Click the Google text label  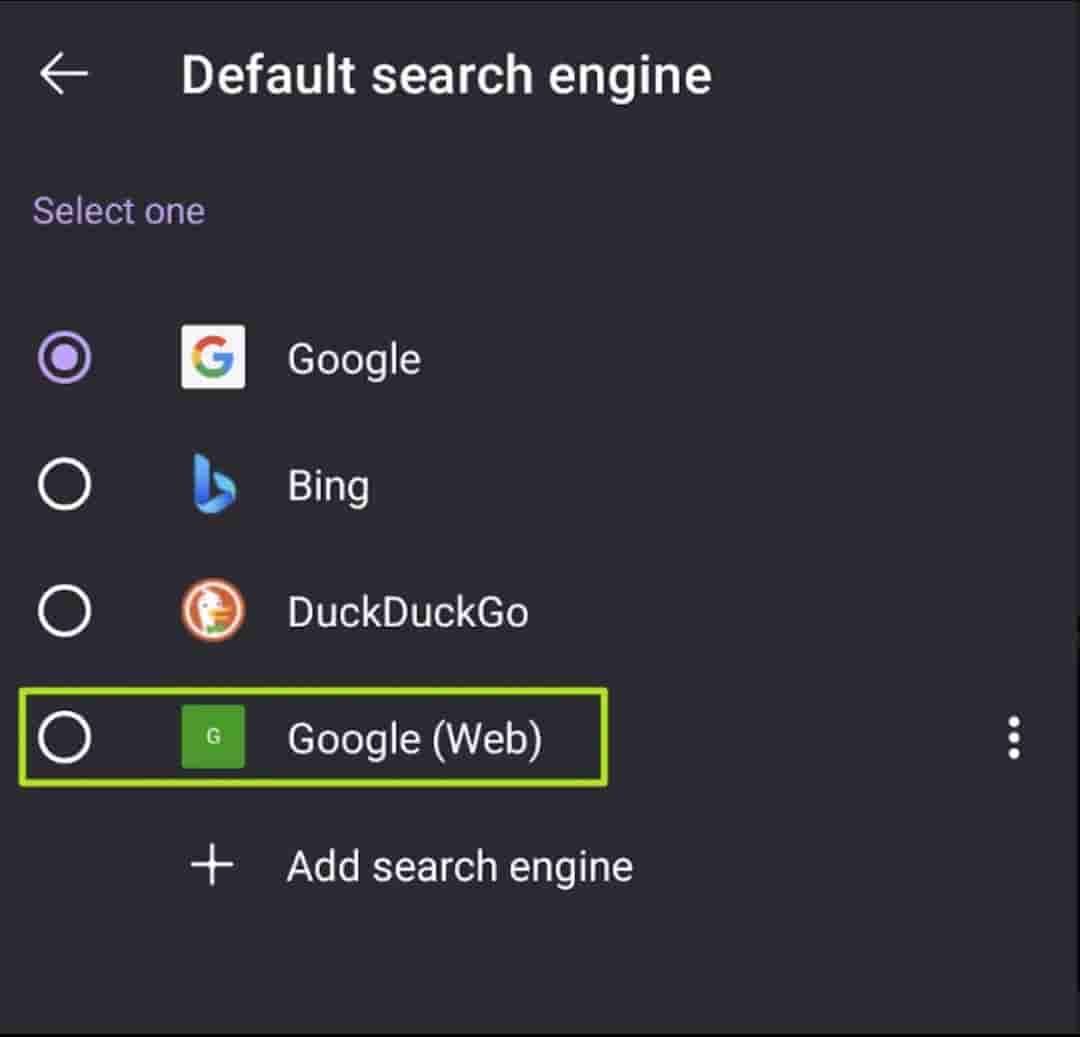pyautogui.click(x=354, y=359)
